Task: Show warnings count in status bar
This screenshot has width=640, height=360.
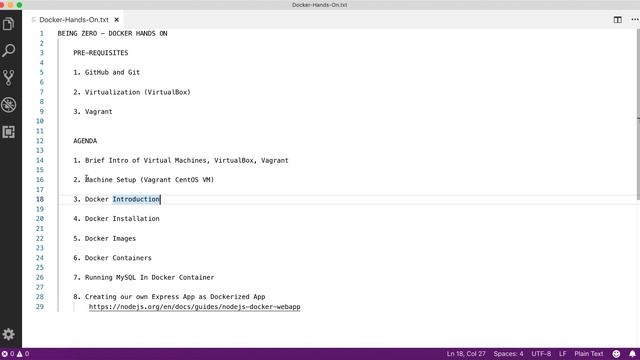Action: (23, 354)
